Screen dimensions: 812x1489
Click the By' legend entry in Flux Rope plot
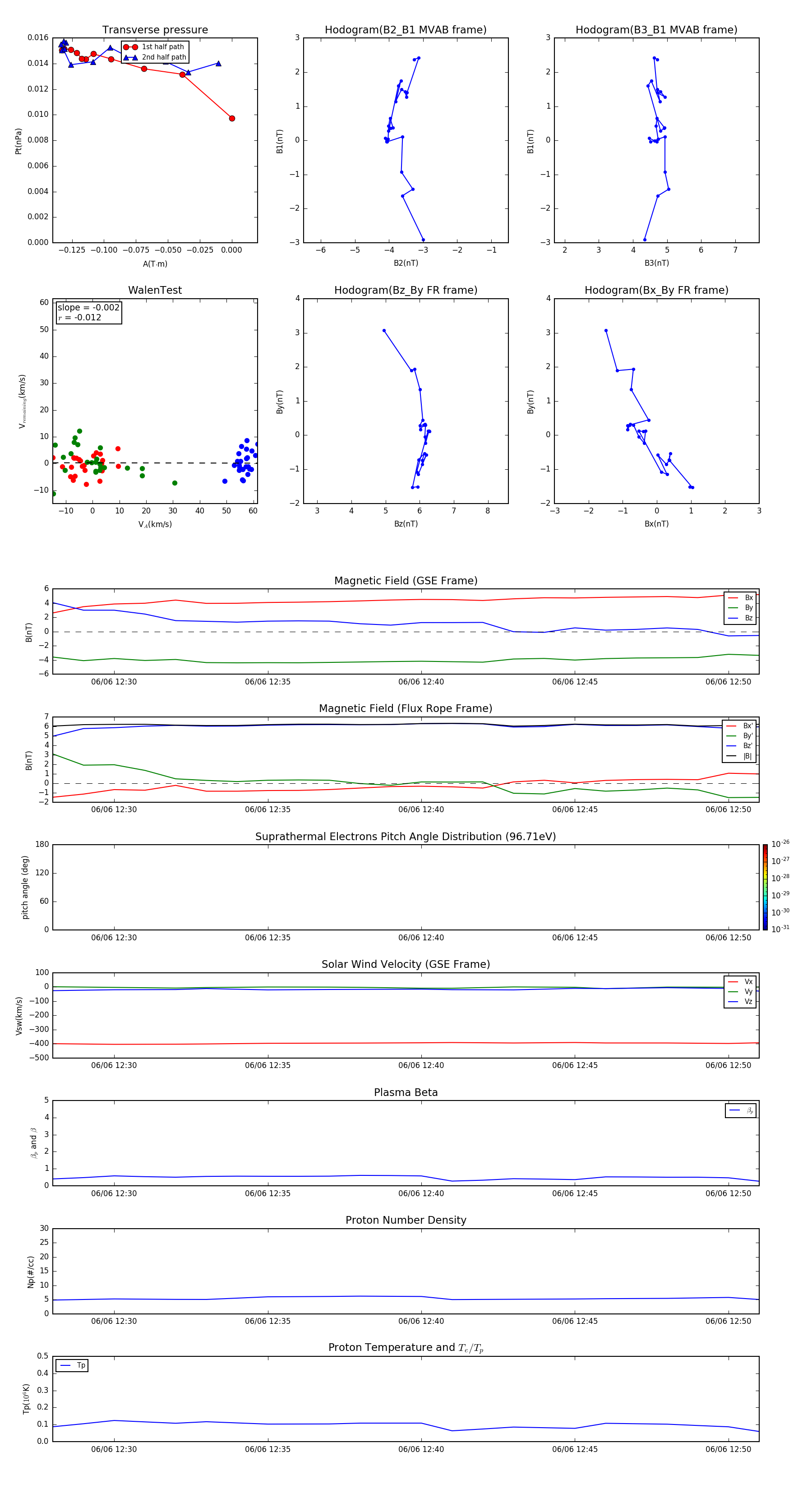click(740, 736)
